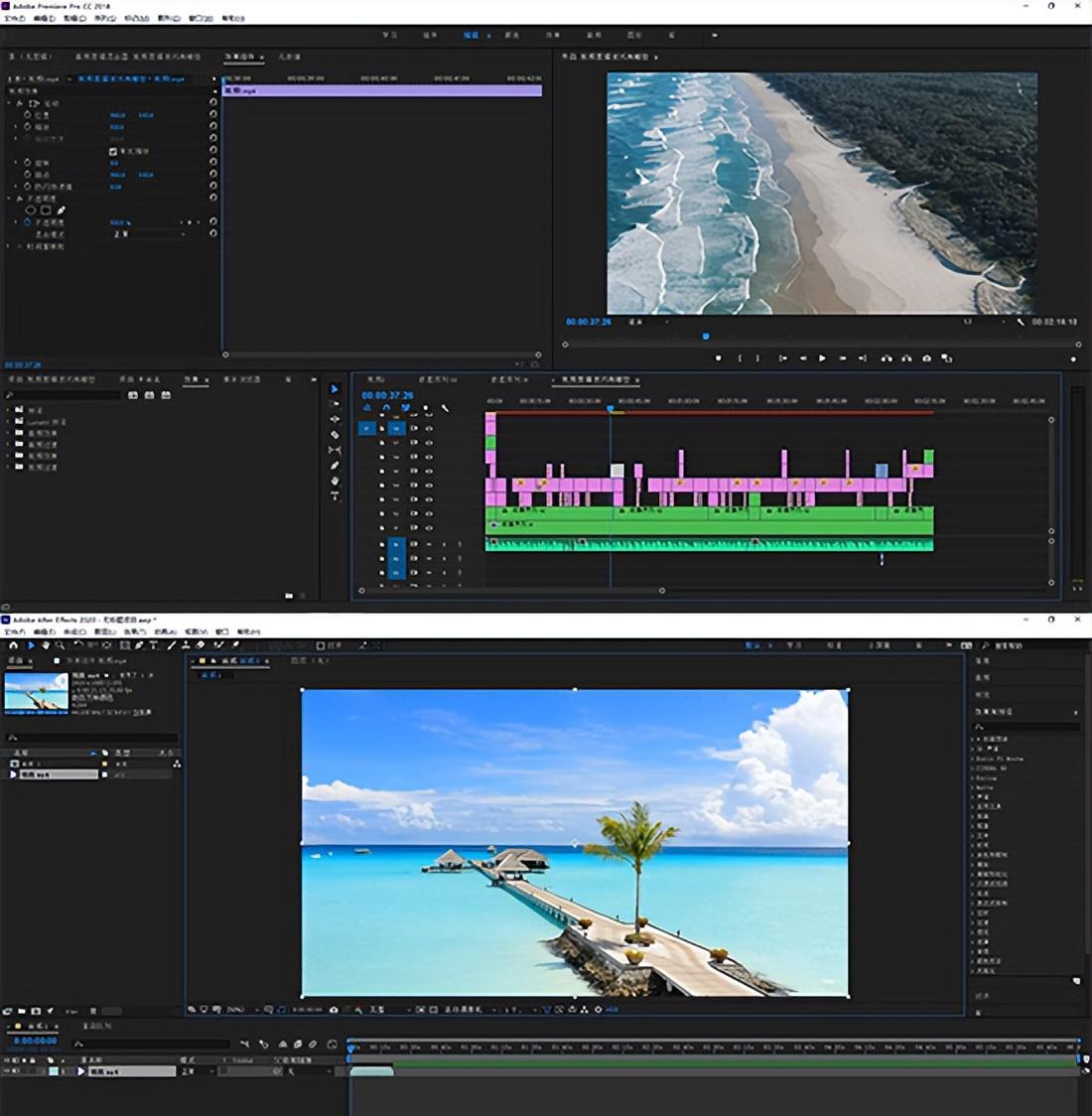This screenshot has width=1092, height=1116.
Task: Select the After Effects Zoom tool
Action: [60, 645]
